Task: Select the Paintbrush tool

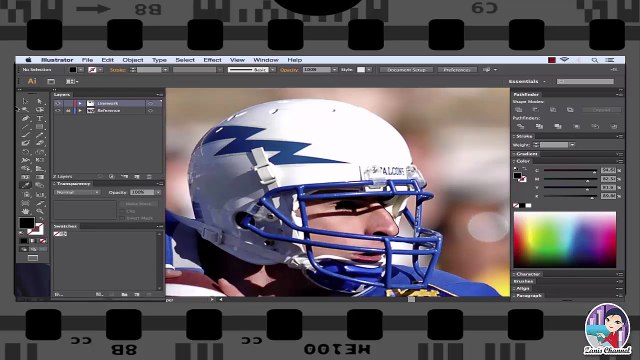Action: pyautogui.click(x=25, y=135)
